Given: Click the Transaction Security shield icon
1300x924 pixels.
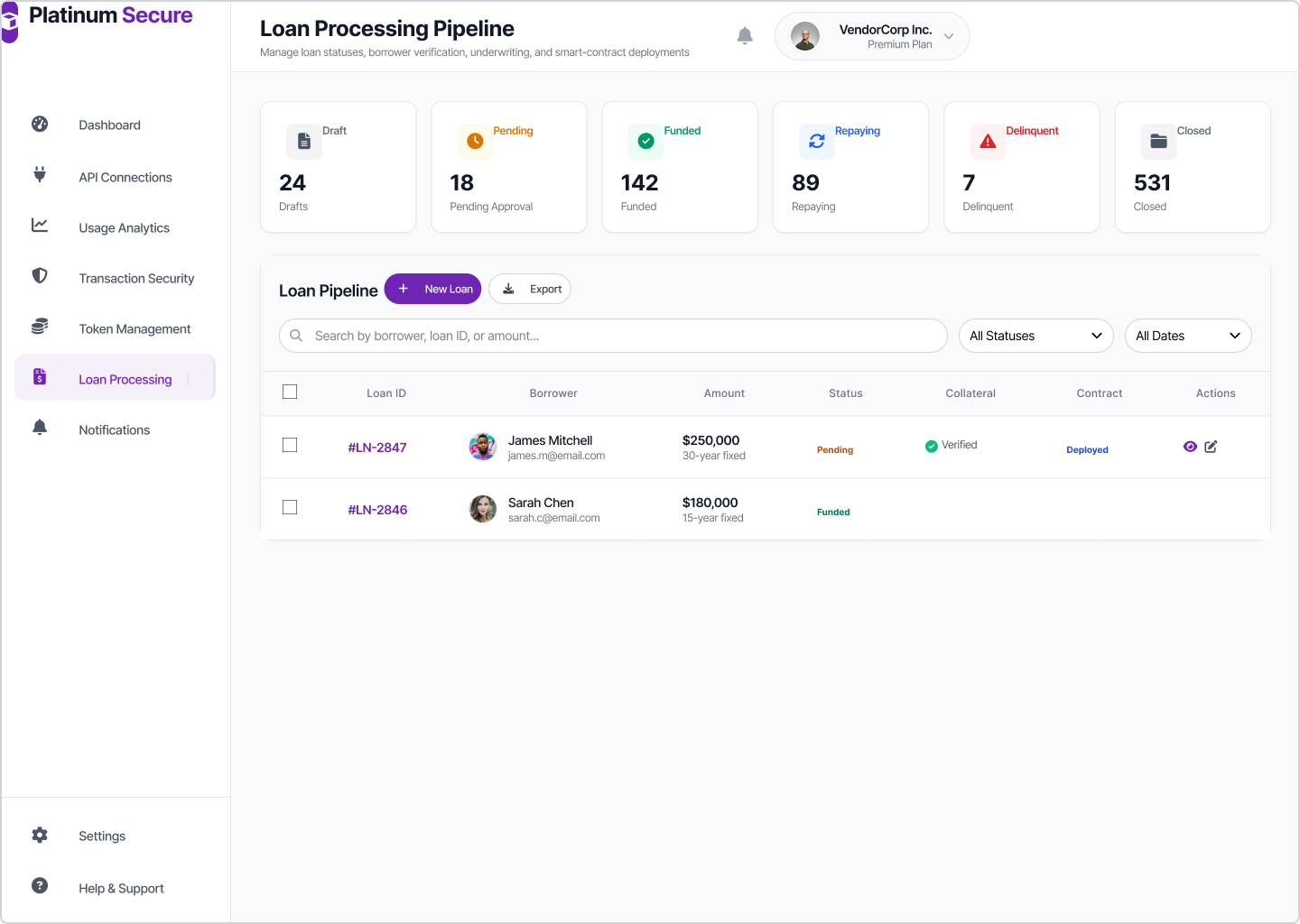Looking at the screenshot, I should point(40,275).
